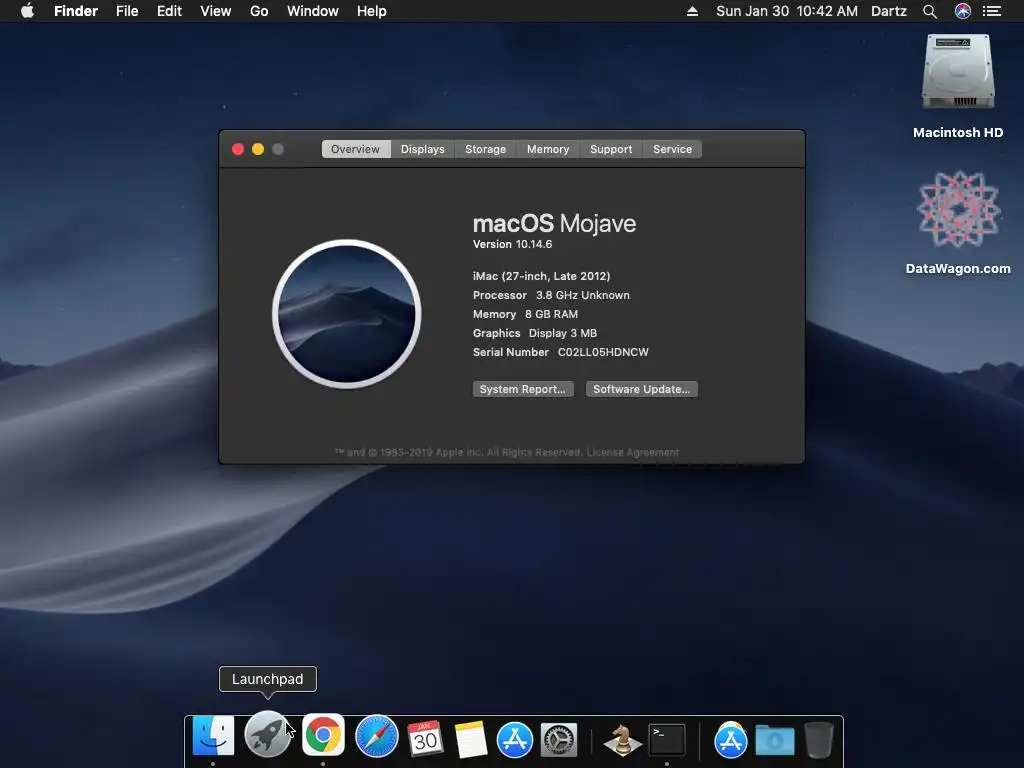This screenshot has width=1024, height=768.
Task: Open the Trash in the Dock
Action: coord(819,740)
